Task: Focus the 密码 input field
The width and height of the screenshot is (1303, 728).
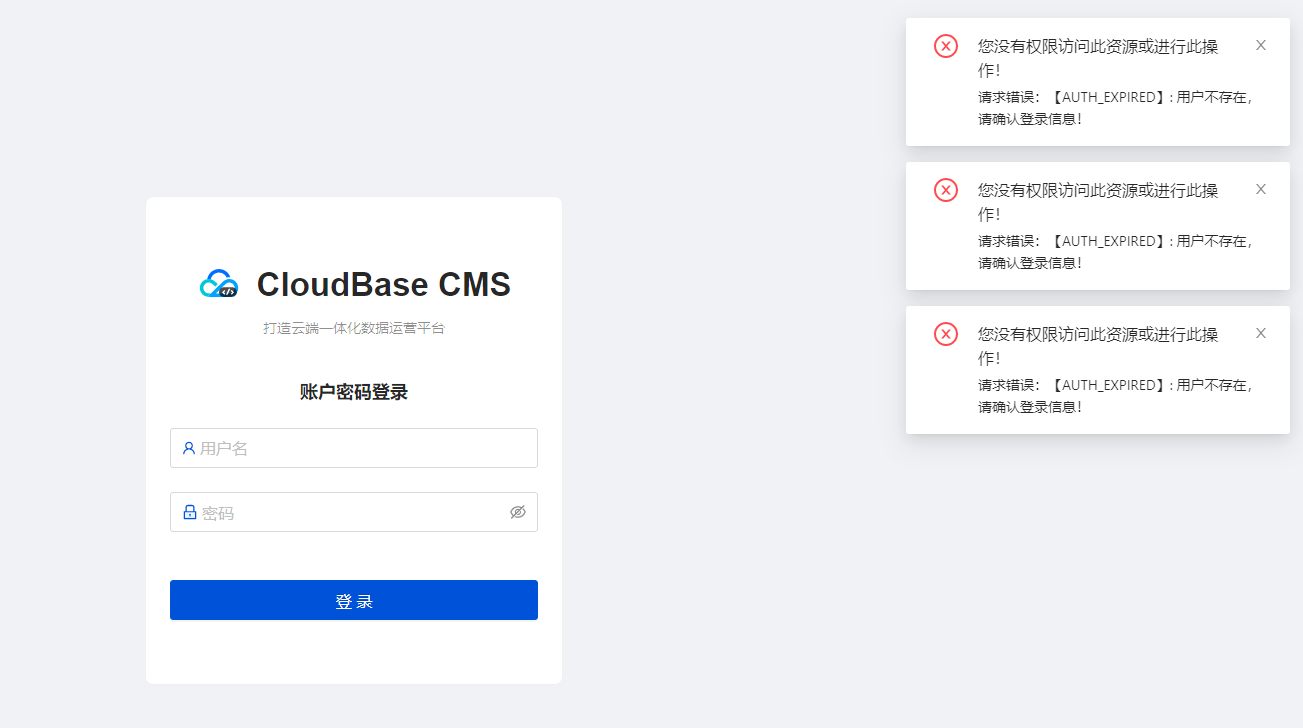Action: click(x=354, y=512)
